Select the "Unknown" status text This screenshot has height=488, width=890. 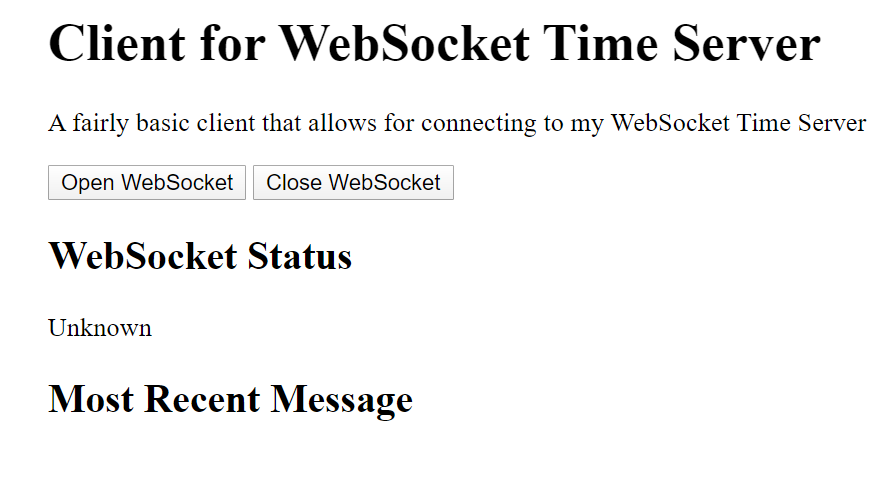coord(100,328)
